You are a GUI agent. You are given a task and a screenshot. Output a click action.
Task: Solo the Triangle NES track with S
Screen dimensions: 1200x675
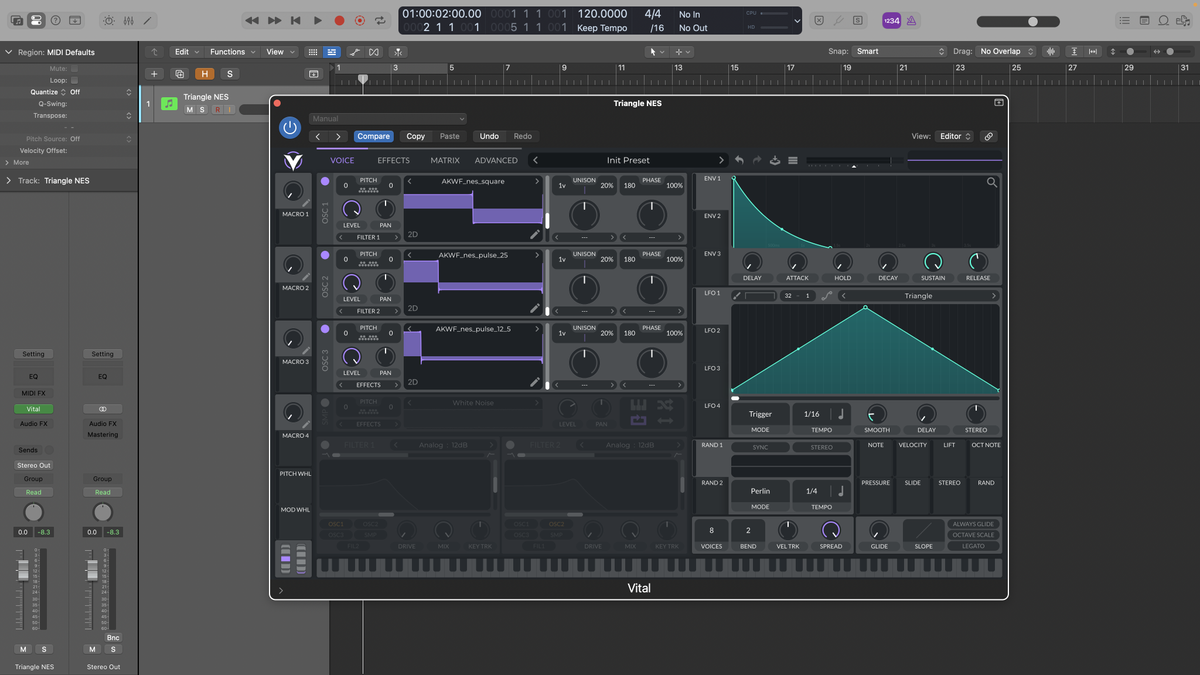tap(204, 109)
